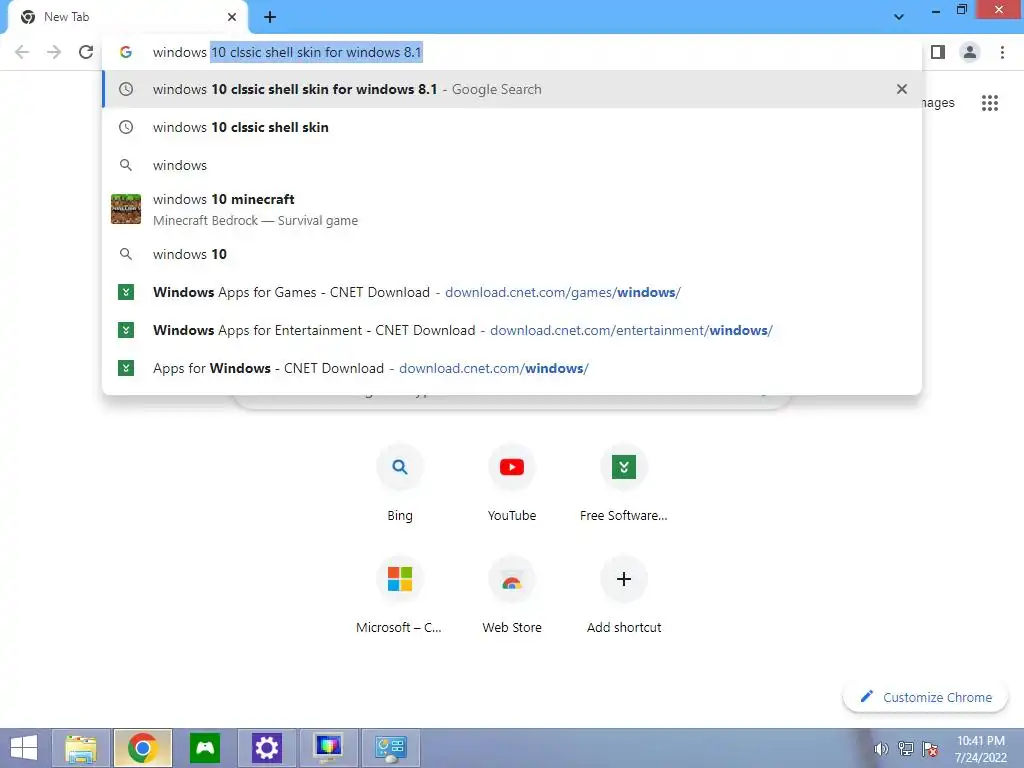Toggle the side panel icon

click(938, 52)
